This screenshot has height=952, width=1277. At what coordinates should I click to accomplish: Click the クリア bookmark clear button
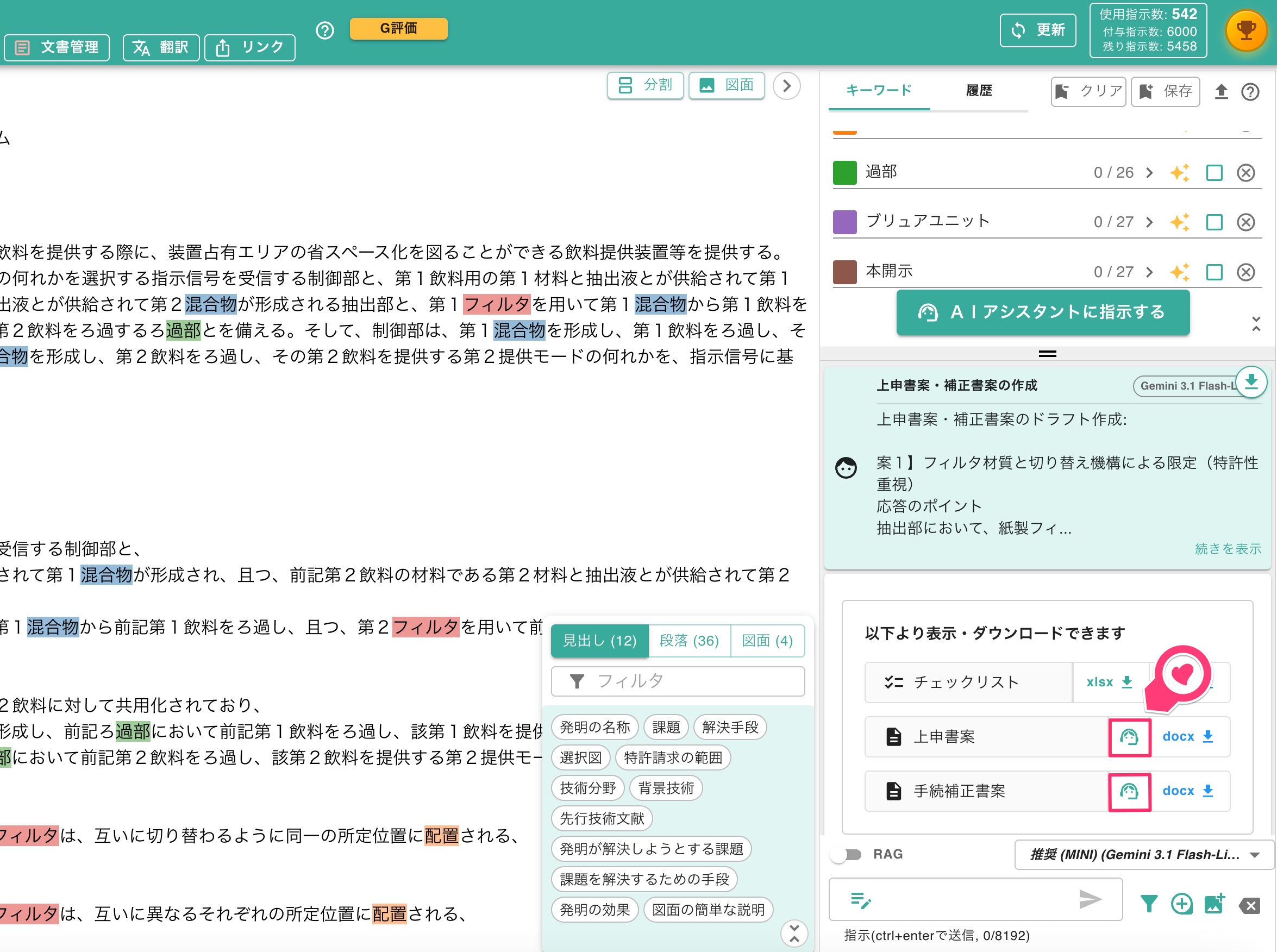[x=1088, y=91]
